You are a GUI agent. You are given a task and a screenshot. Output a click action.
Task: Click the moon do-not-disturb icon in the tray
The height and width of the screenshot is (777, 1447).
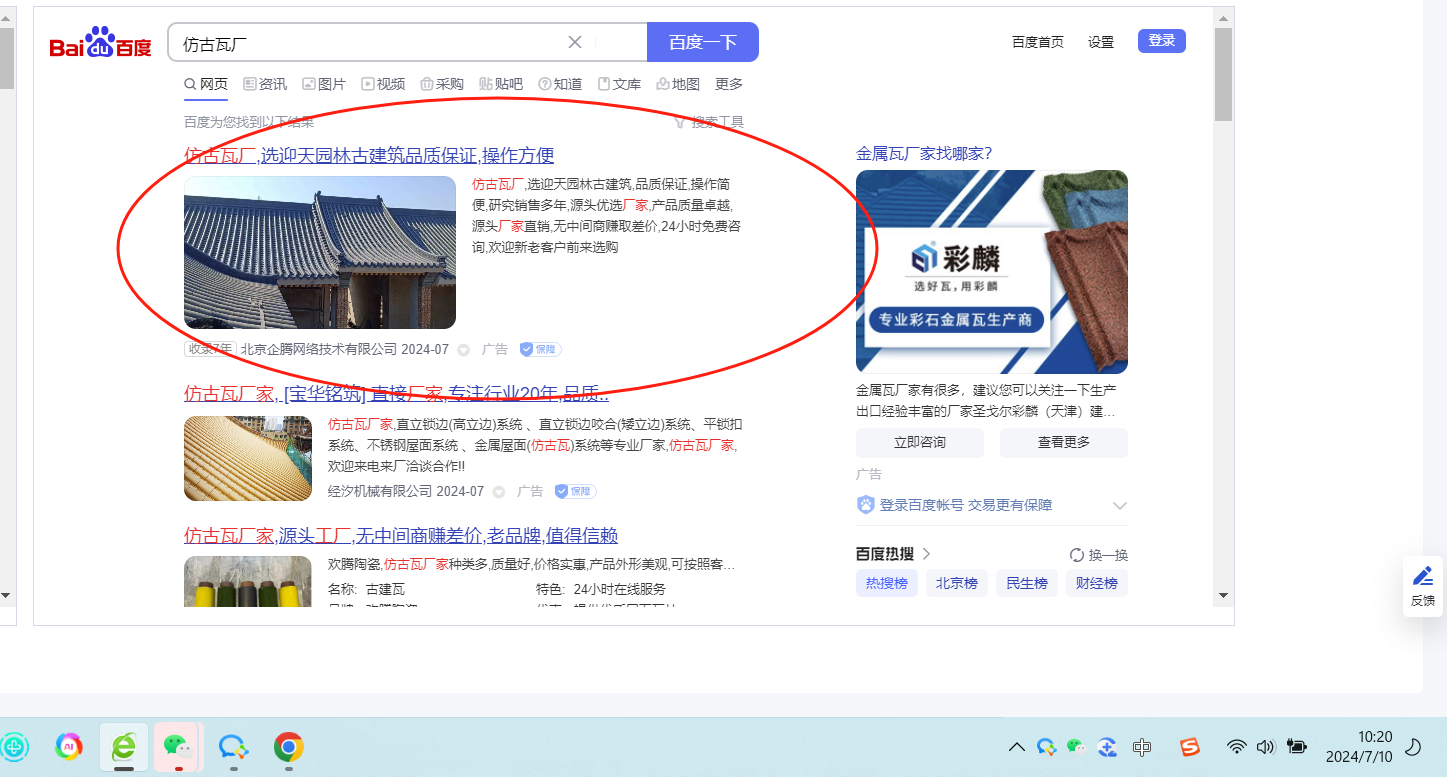click(1414, 747)
